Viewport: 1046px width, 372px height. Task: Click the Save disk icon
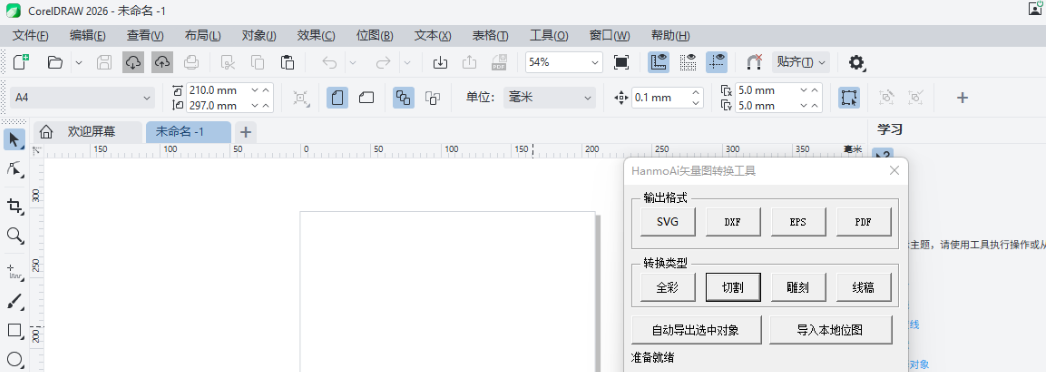[x=104, y=63]
